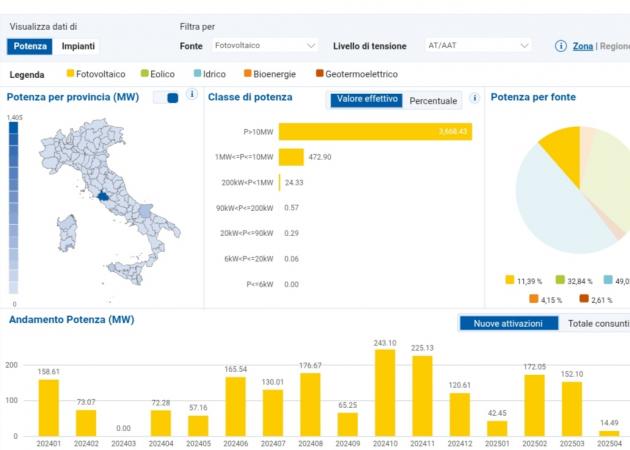Screen dimensions: 630x450
Task: Toggle the province map view switch
Action: pyautogui.click(x=166, y=98)
